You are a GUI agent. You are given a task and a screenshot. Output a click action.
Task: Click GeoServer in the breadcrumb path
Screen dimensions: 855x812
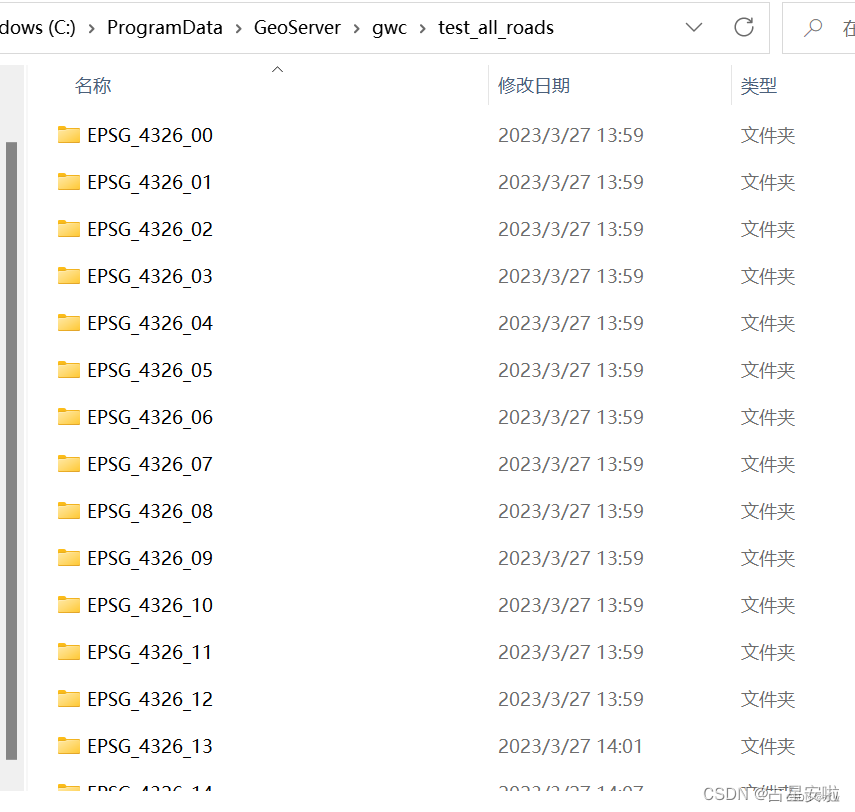click(x=297, y=27)
